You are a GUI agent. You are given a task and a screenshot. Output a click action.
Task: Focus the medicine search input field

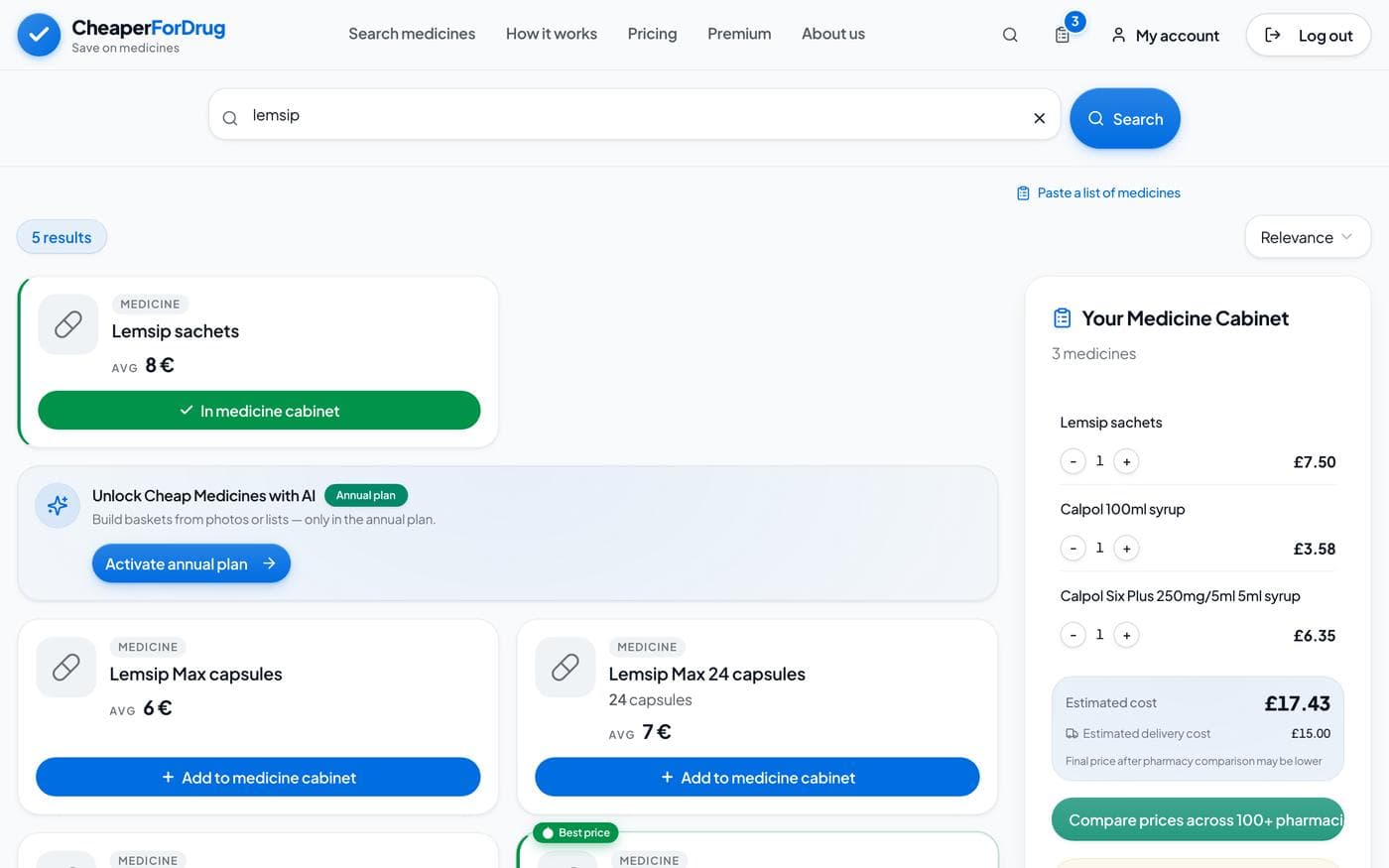tap(635, 115)
